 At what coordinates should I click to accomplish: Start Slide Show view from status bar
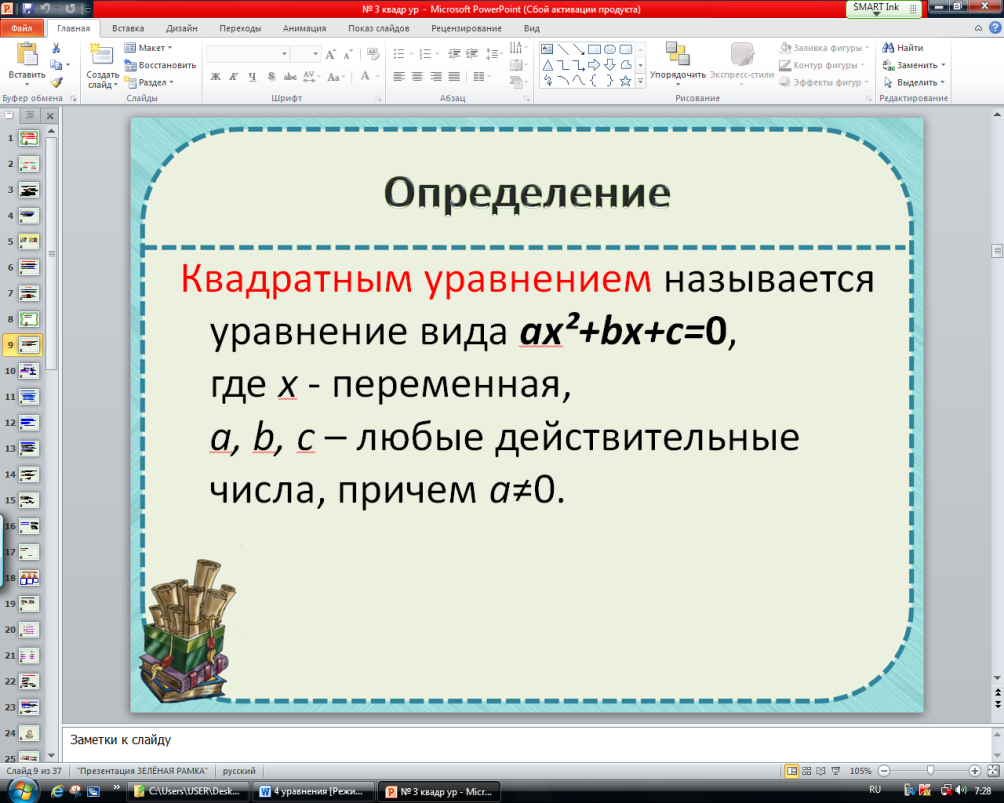click(836, 771)
